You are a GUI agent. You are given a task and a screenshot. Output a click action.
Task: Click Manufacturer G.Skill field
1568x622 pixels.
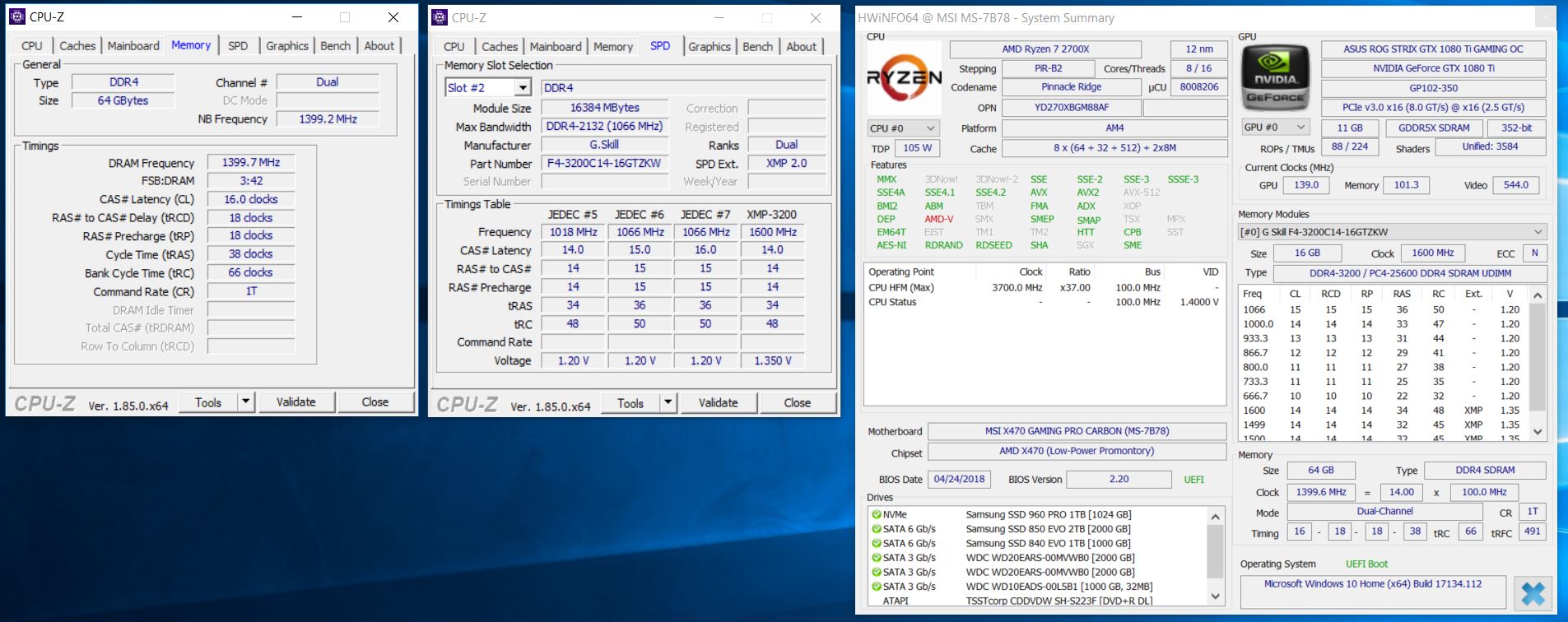point(604,145)
